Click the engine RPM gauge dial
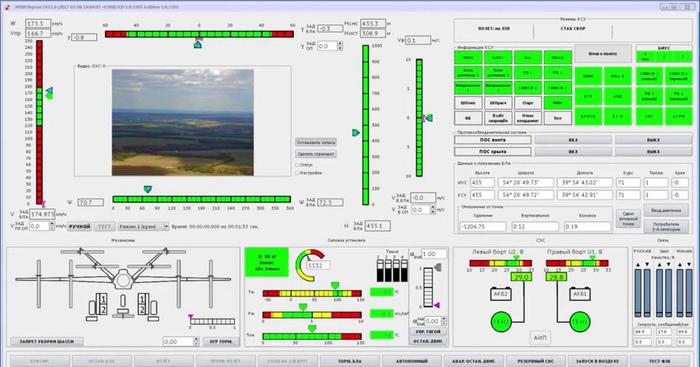 click(310, 265)
